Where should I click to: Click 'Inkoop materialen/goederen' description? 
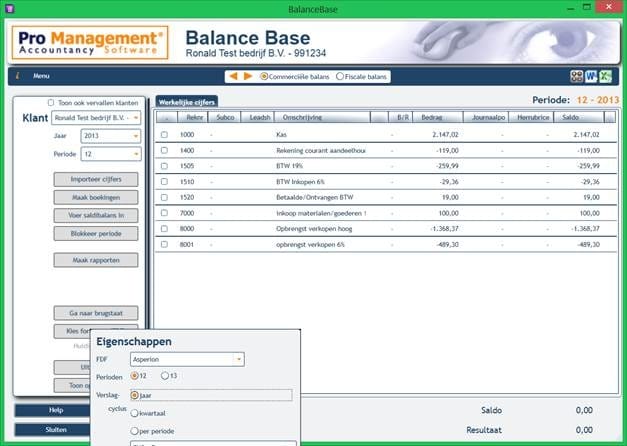tap(321, 213)
